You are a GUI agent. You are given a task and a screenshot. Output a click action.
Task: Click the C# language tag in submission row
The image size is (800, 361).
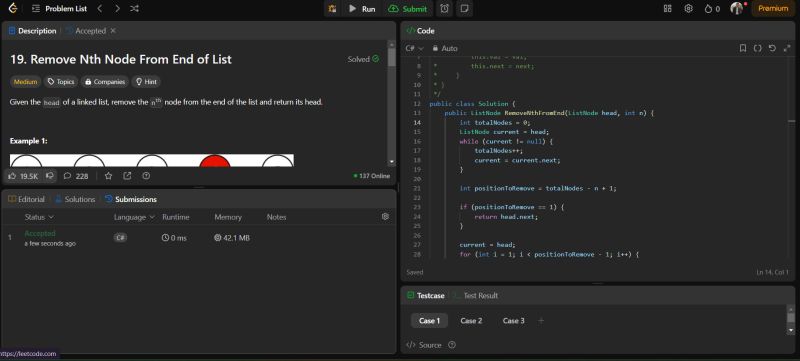(120, 238)
